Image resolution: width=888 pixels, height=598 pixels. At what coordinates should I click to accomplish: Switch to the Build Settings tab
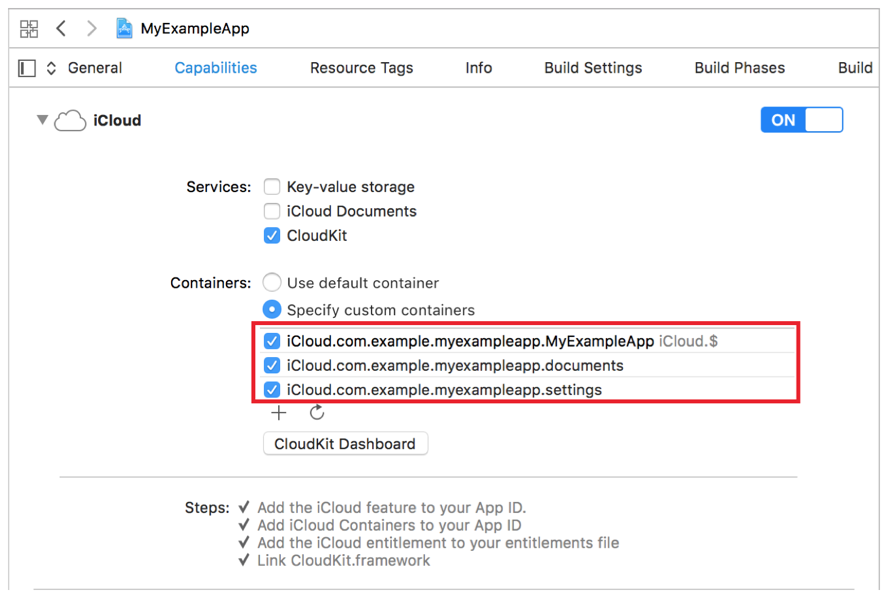click(x=593, y=68)
